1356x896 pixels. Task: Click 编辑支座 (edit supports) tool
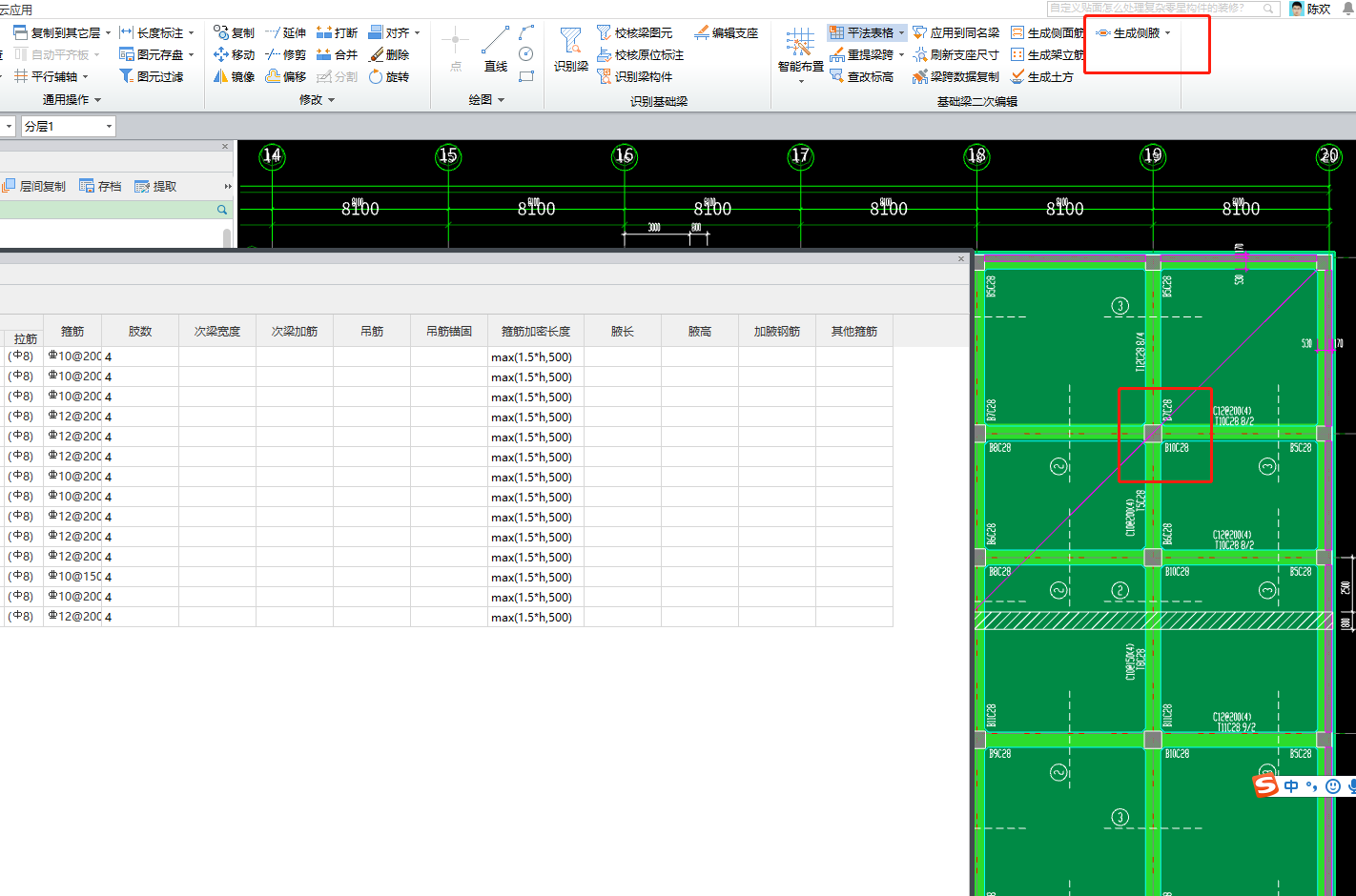coord(727,32)
